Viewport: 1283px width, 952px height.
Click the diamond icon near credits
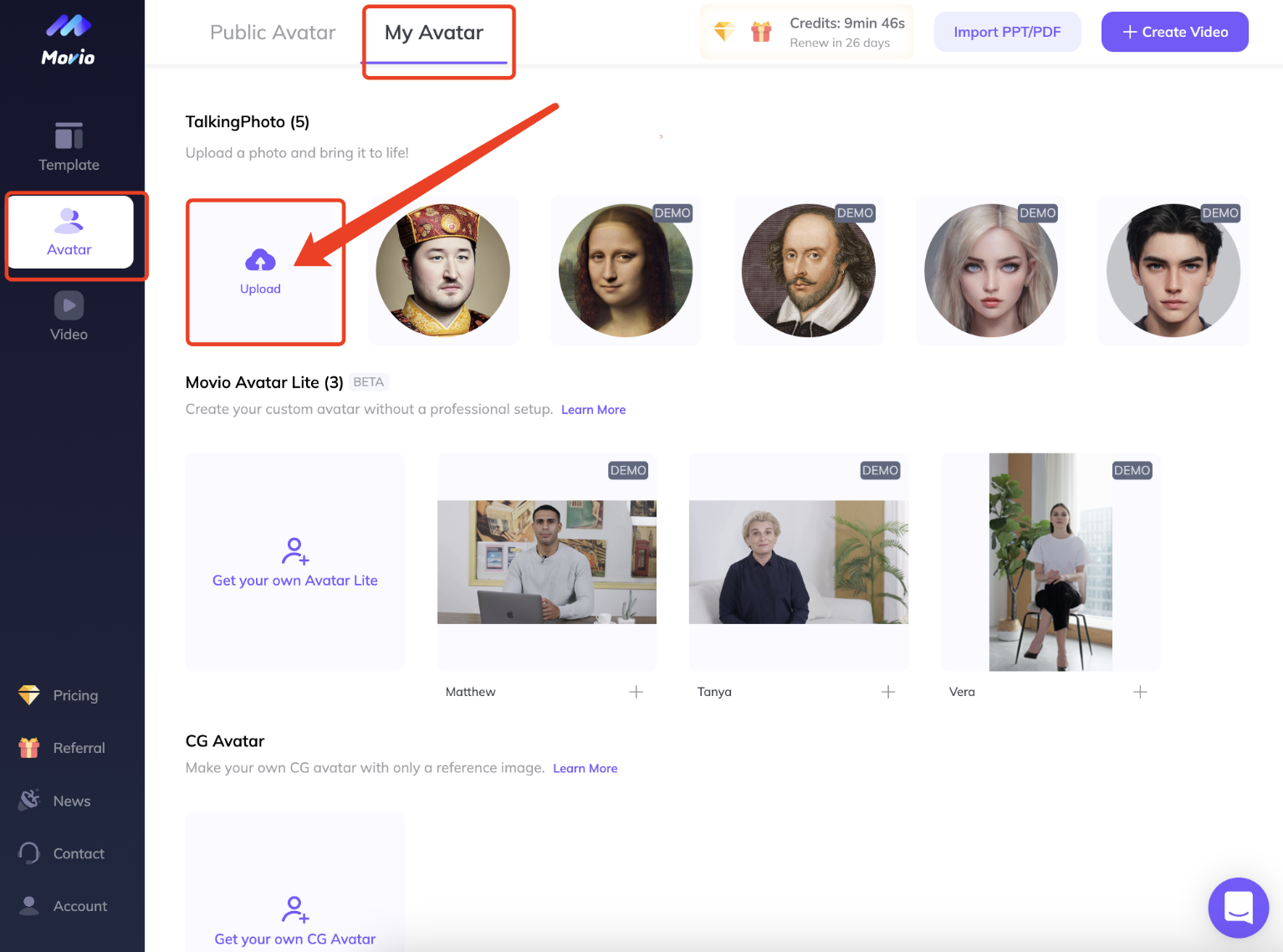tap(724, 32)
